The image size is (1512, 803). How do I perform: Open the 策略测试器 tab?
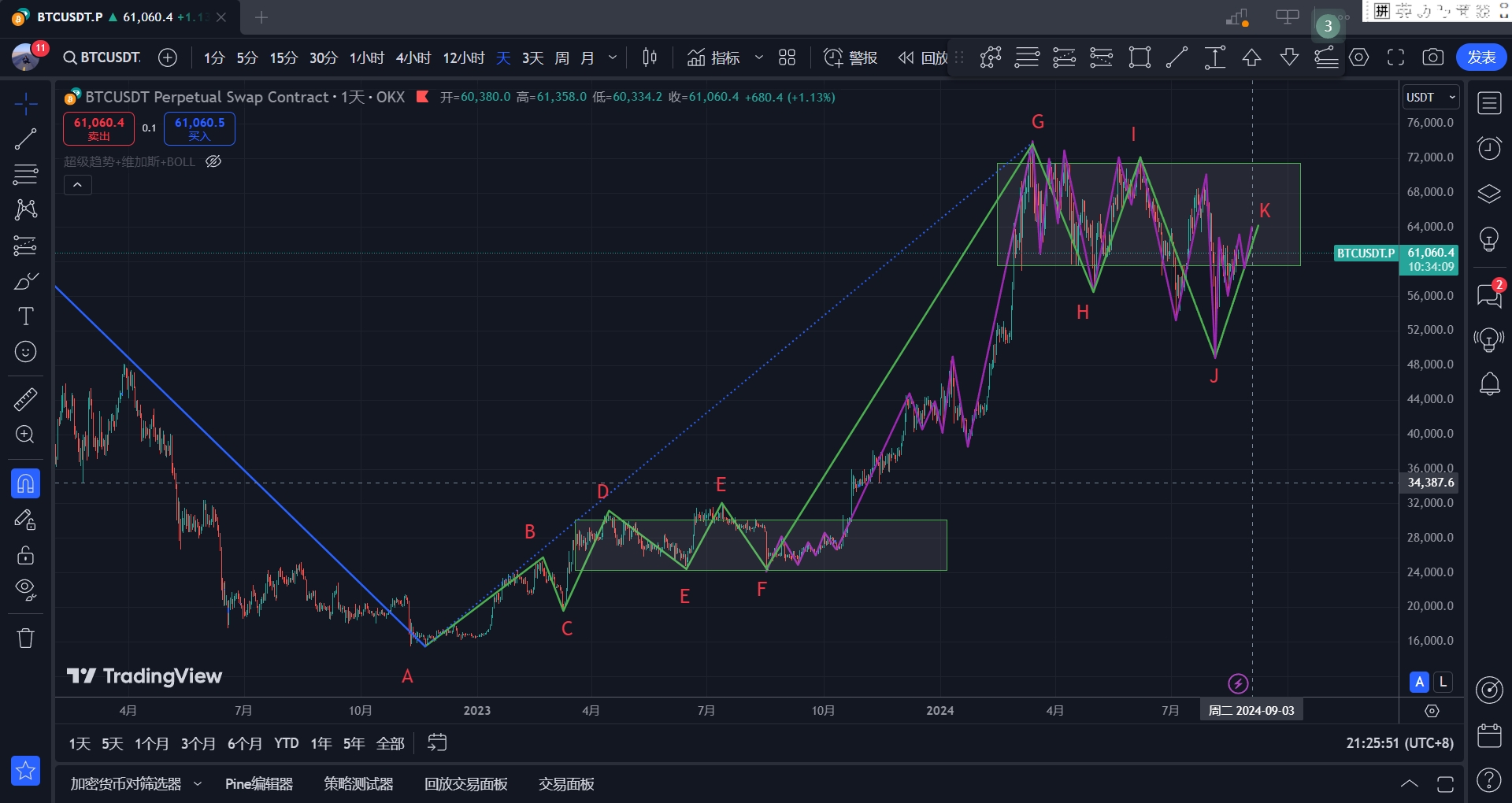[x=358, y=784]
